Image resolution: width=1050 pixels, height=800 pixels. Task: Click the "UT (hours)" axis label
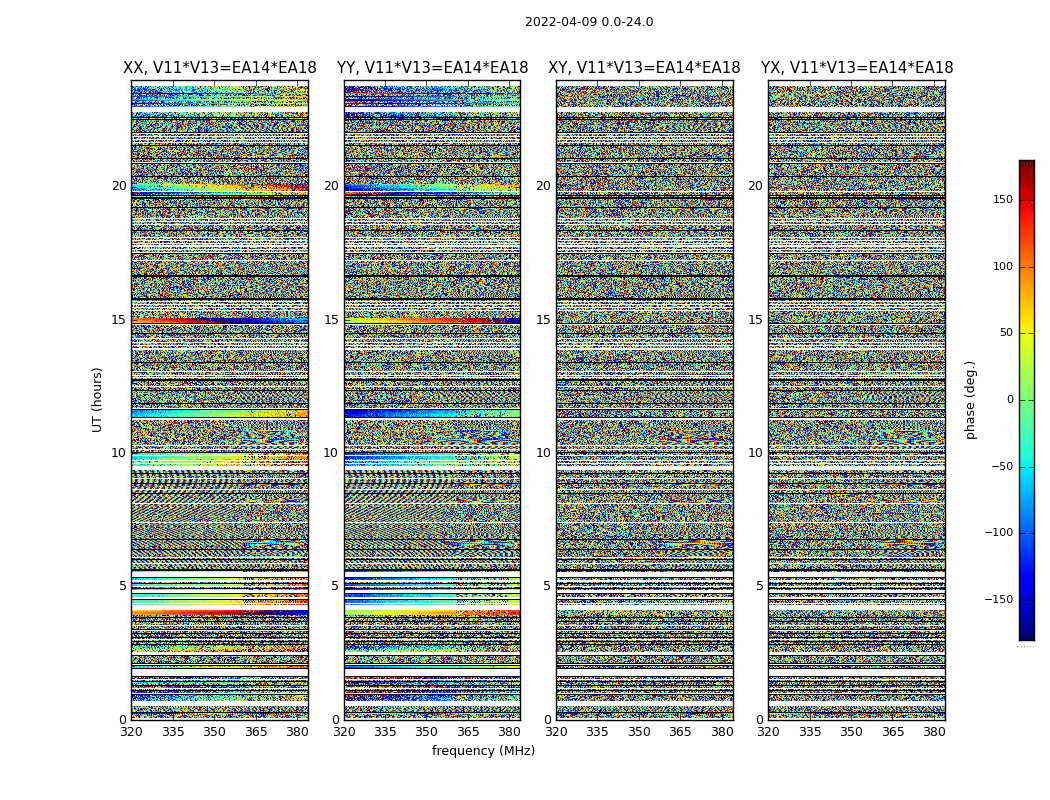[97, 400]
